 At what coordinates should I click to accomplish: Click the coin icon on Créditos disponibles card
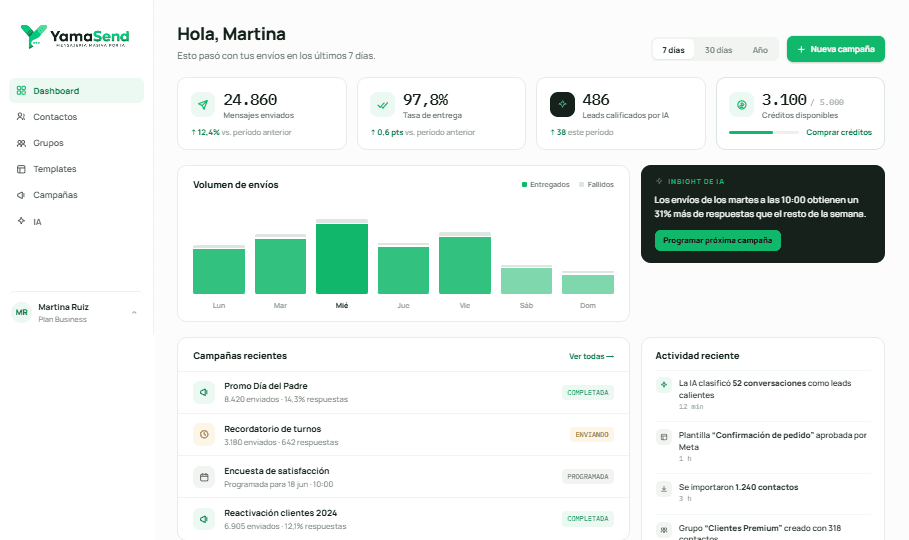pyautogui.click(x=741, y=105)
